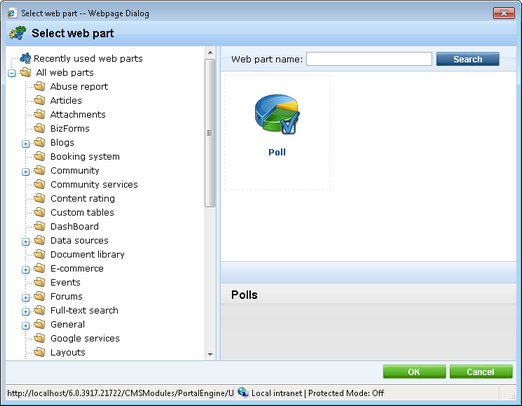Confirm with the OK button
The image size is (522, 406).
pyautogui.click(x=414, y=372)
